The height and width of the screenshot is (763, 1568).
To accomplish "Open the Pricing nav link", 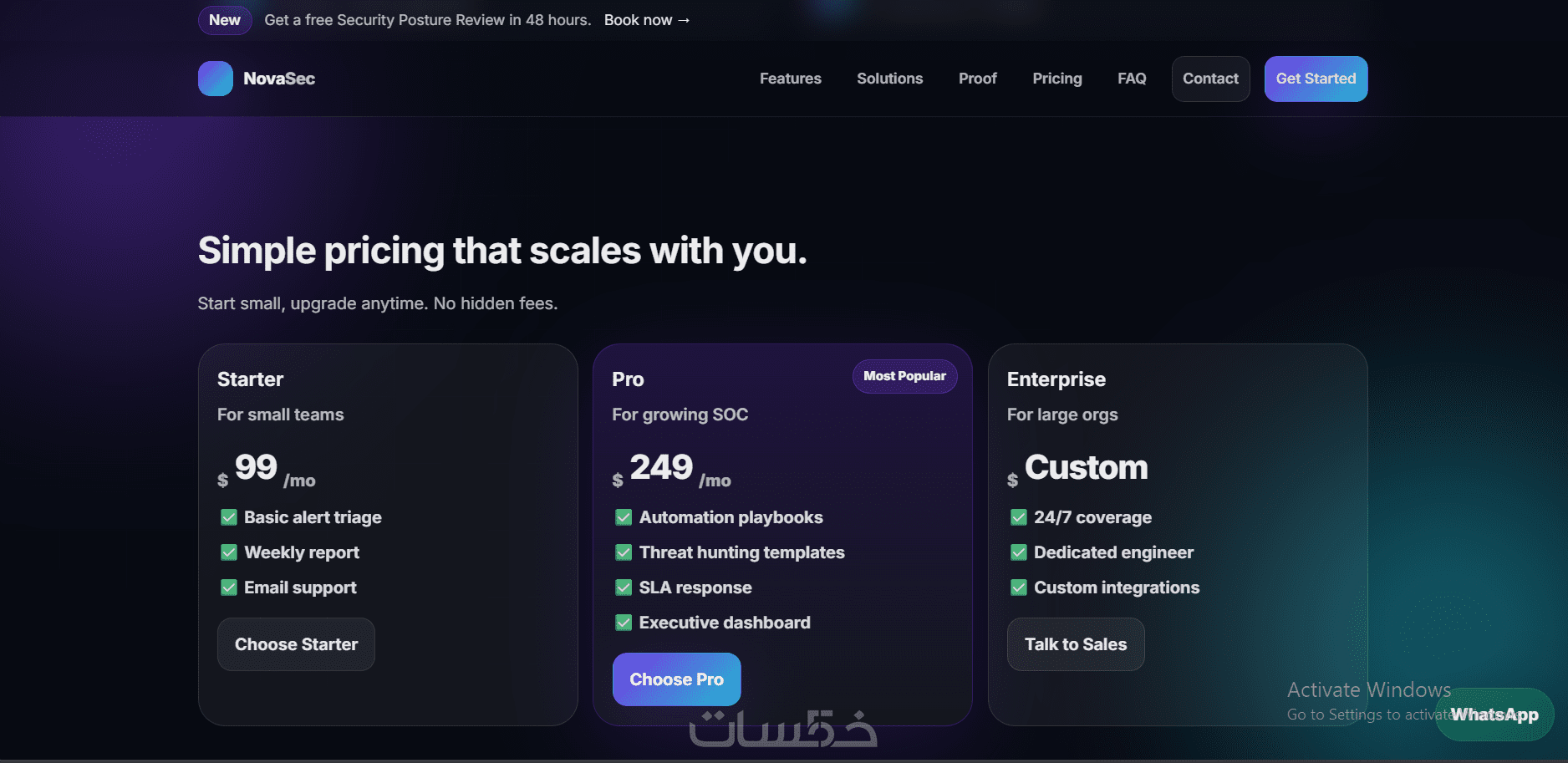I will [x=1056, y=79].
